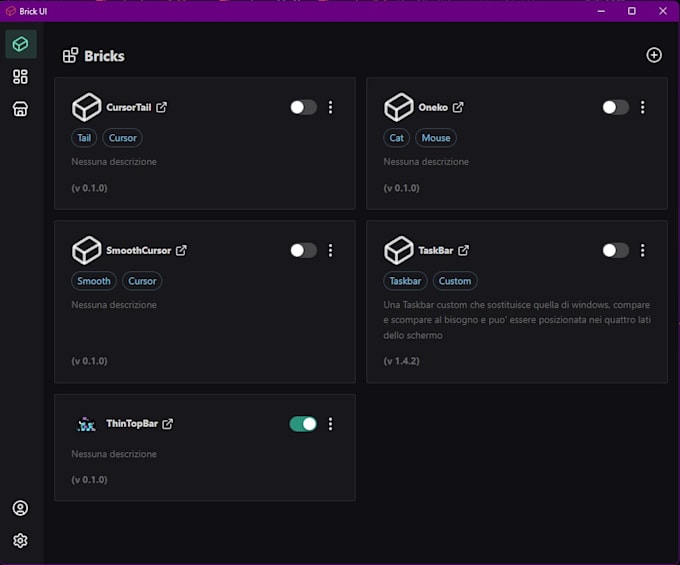Screen dimensions: 680x565
Task: Click the Custom tag on TaskBar card
Action: click(454, 281)
